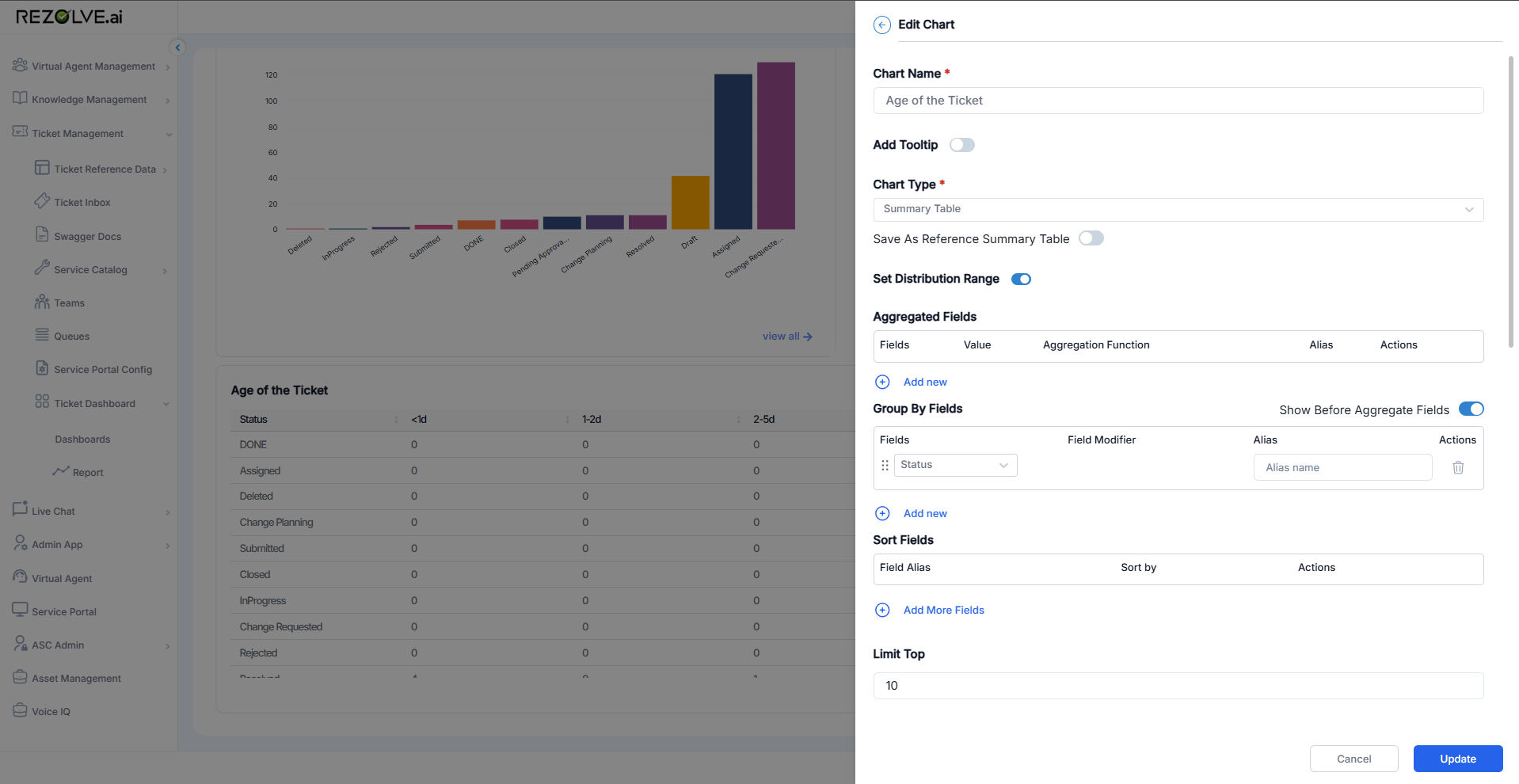
Task: Click the Ticket Dashboard grid icon
Action: coord(42,402)
